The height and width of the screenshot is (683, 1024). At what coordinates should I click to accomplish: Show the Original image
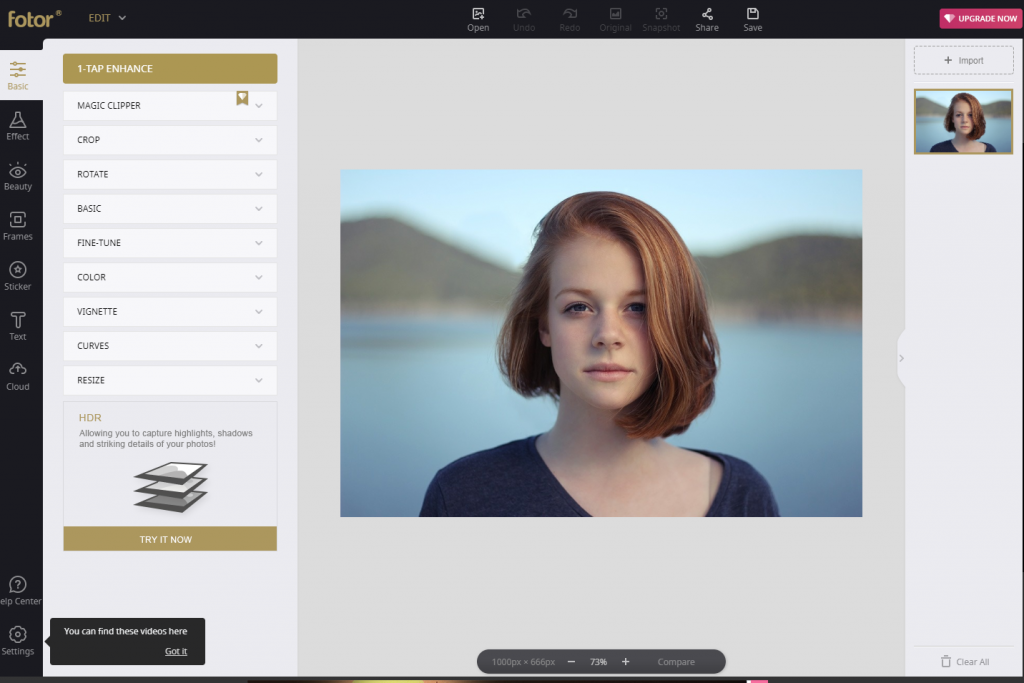click(615, 19)
